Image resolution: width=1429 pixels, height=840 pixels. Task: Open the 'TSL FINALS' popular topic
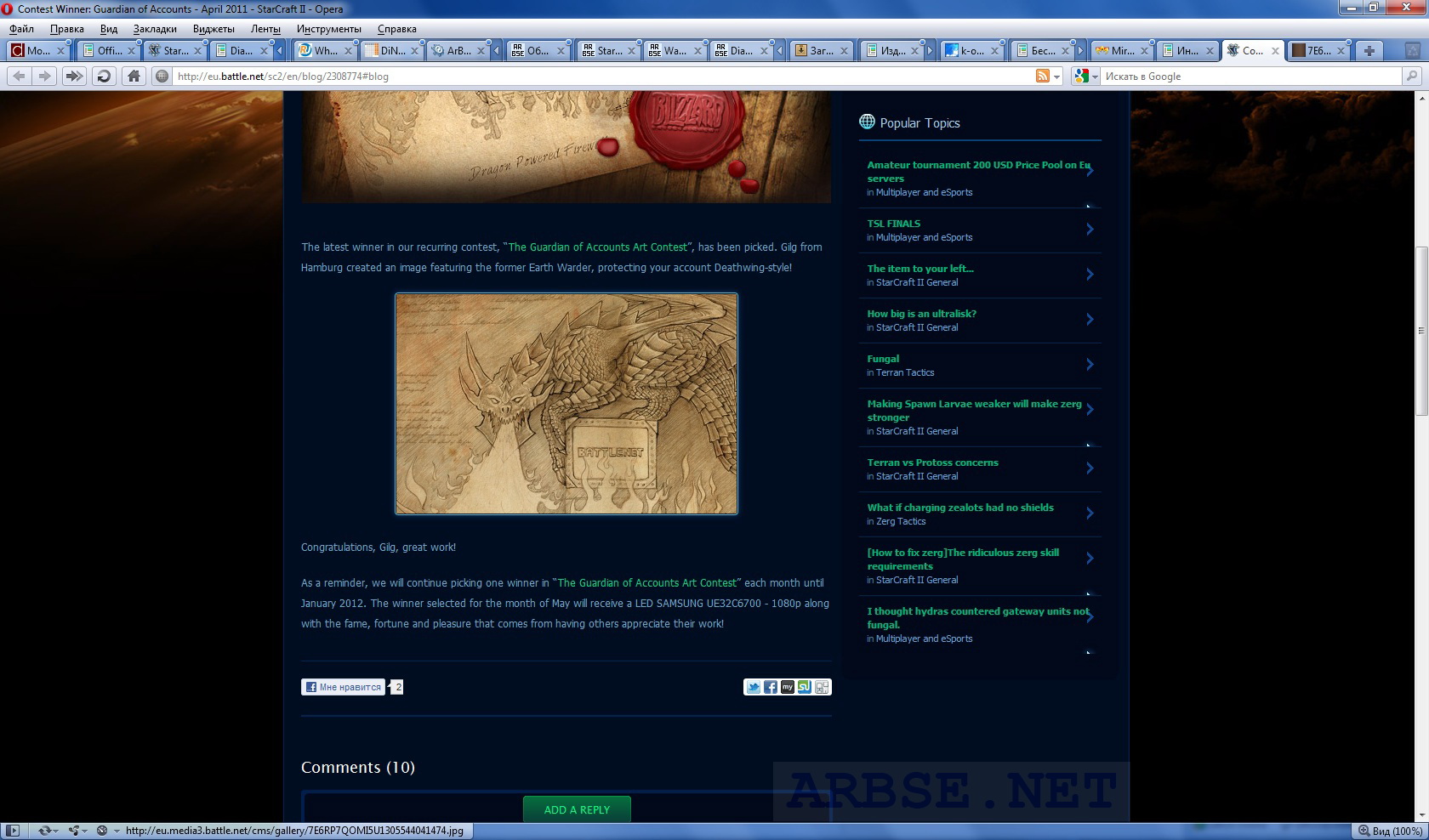pos(894,224)
